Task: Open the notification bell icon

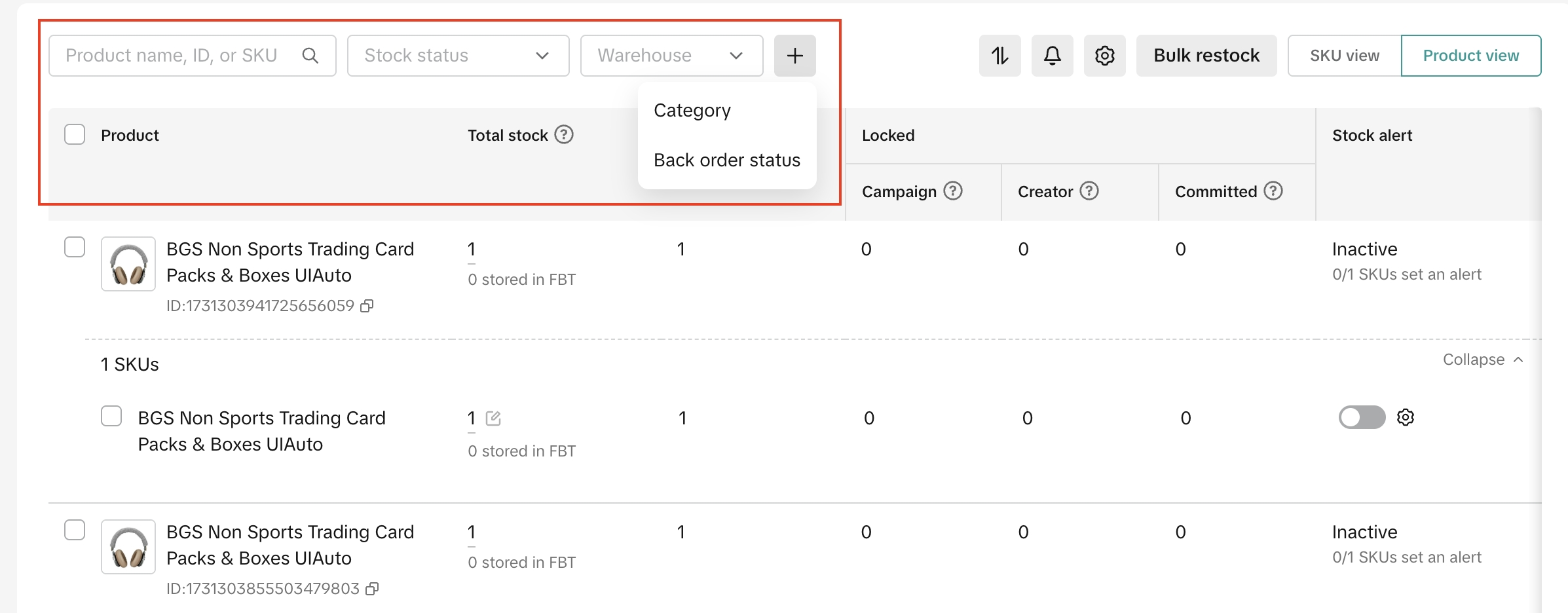Action: (x=1052, y=56)
